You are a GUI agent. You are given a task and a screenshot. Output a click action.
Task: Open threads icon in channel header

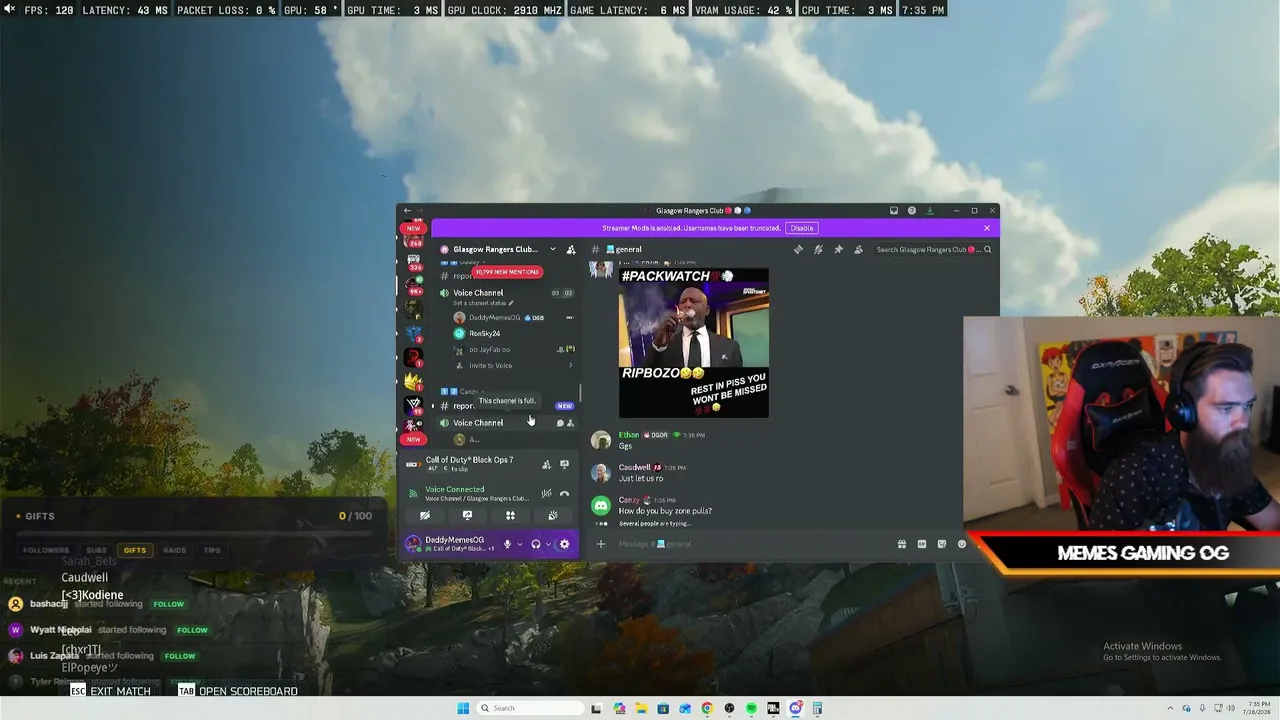click(798, 249)
